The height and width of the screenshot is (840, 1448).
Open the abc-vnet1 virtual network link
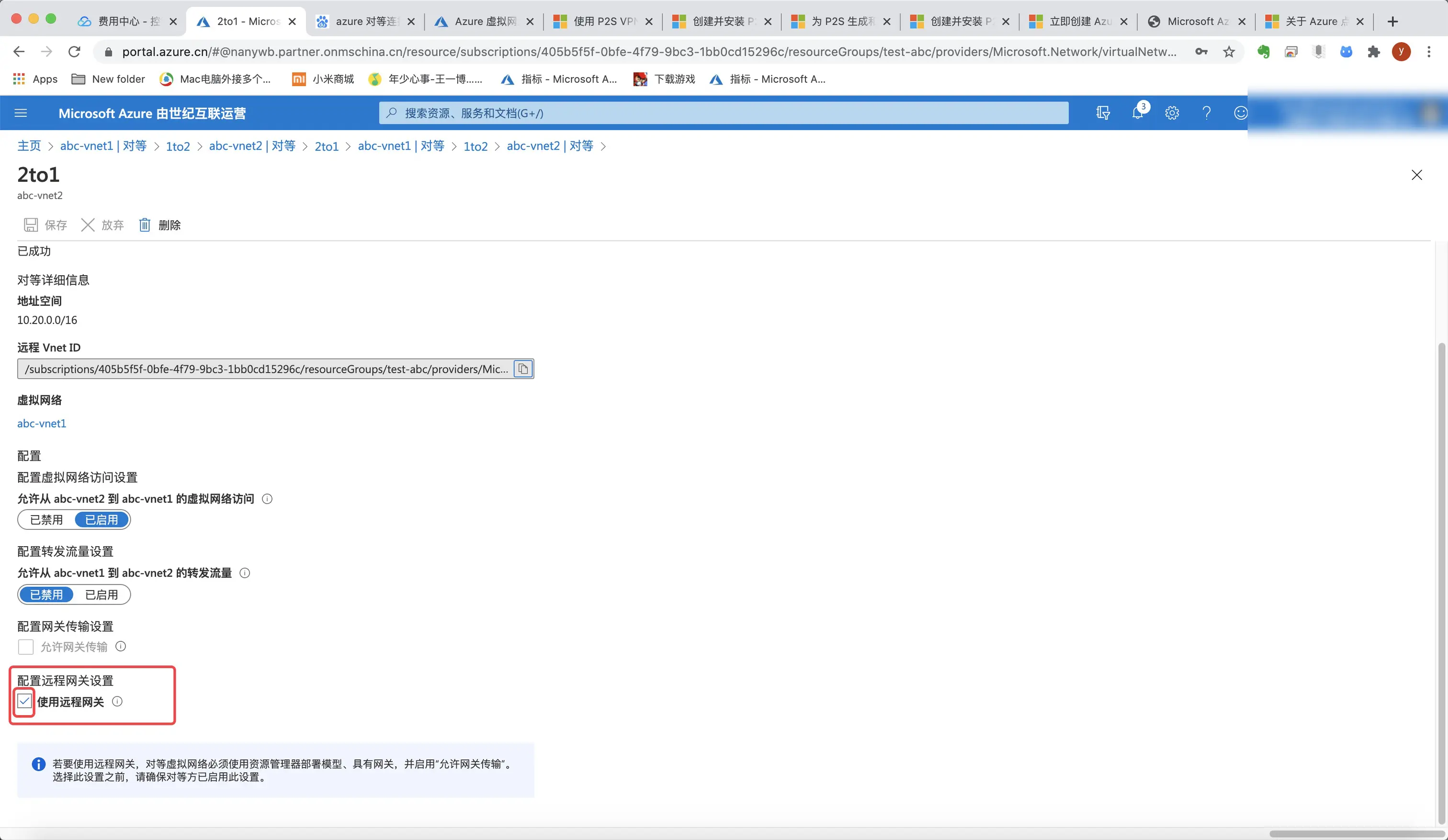click(x=41, y=424)
